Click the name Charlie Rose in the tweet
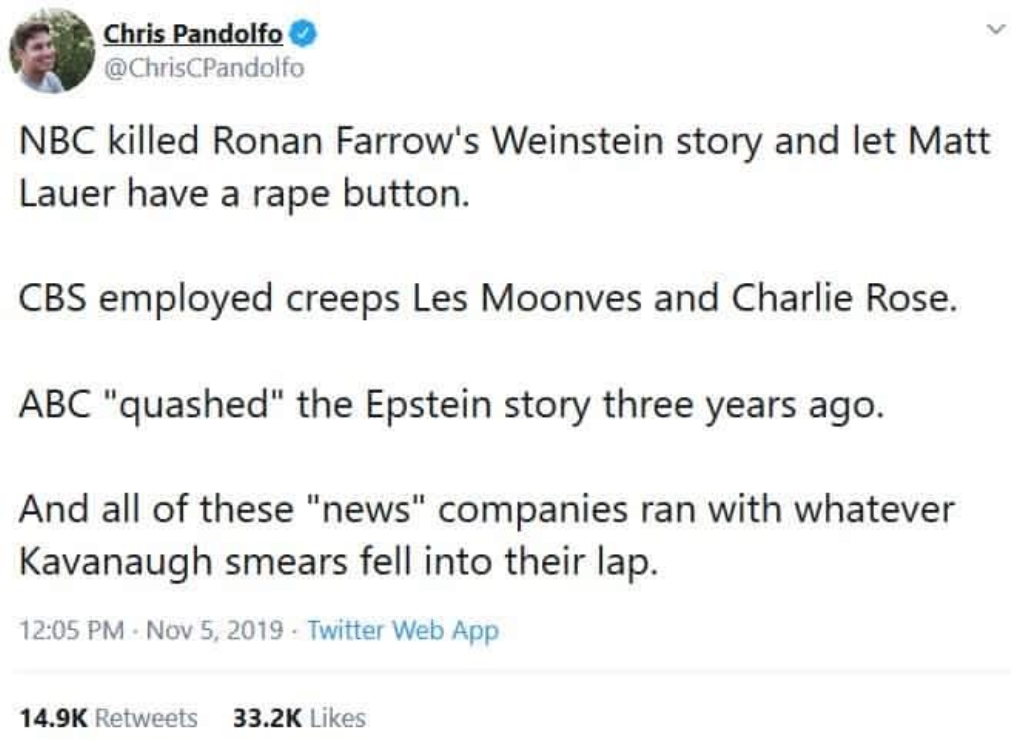The image size is (1024, 751). pos(844,298)
